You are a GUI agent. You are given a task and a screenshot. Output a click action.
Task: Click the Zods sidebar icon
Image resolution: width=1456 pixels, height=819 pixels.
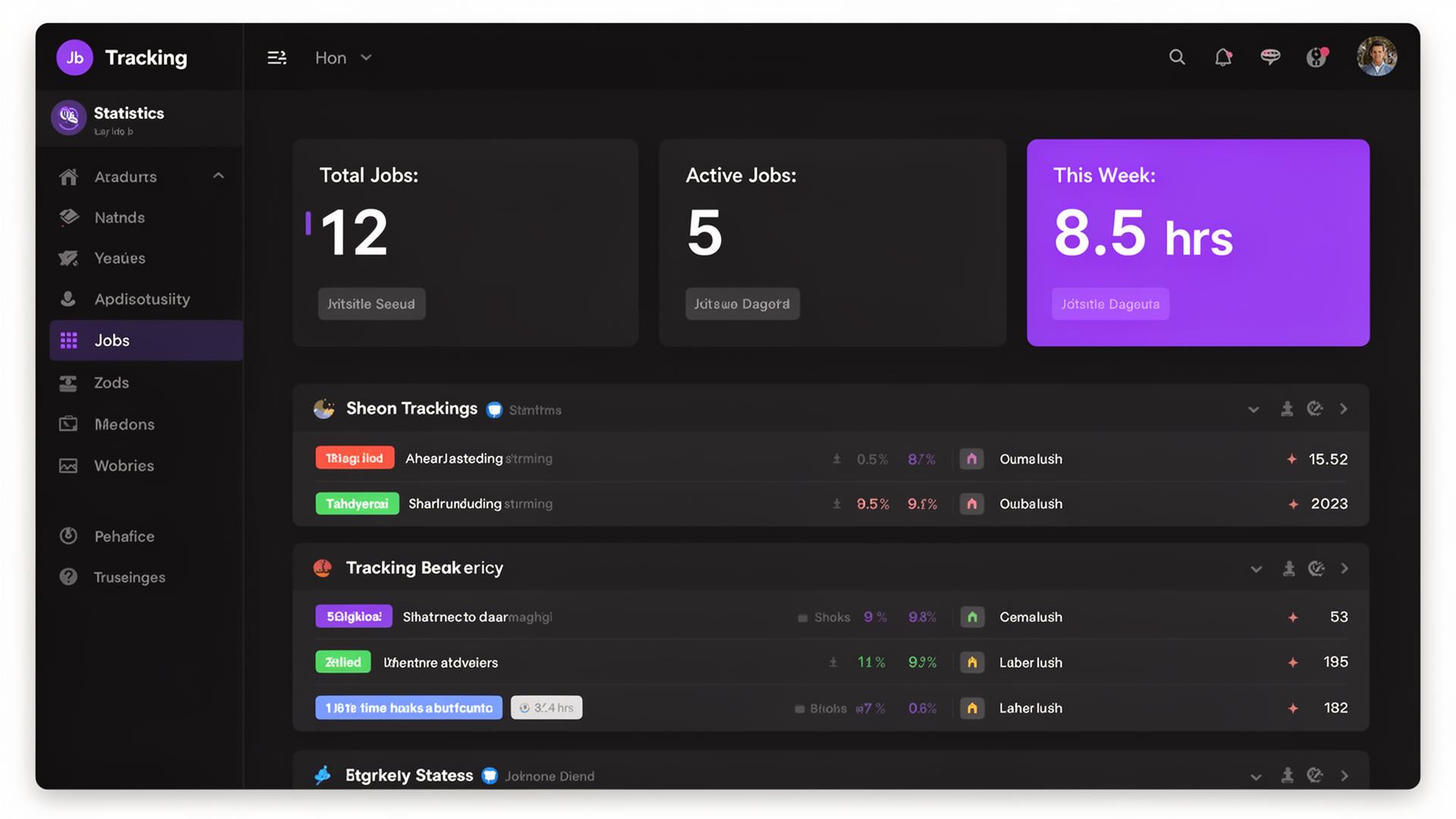tap(68, 384)
